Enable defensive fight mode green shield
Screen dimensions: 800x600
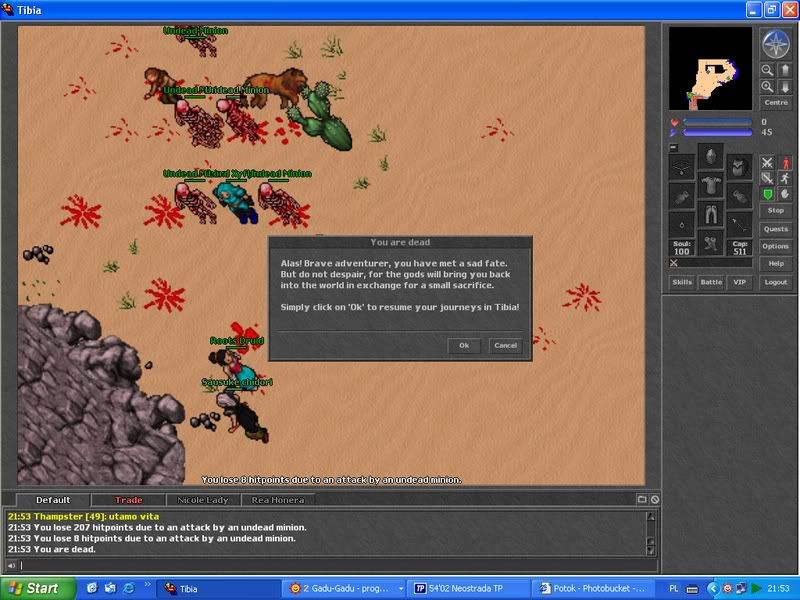click(x=767, y=194)
